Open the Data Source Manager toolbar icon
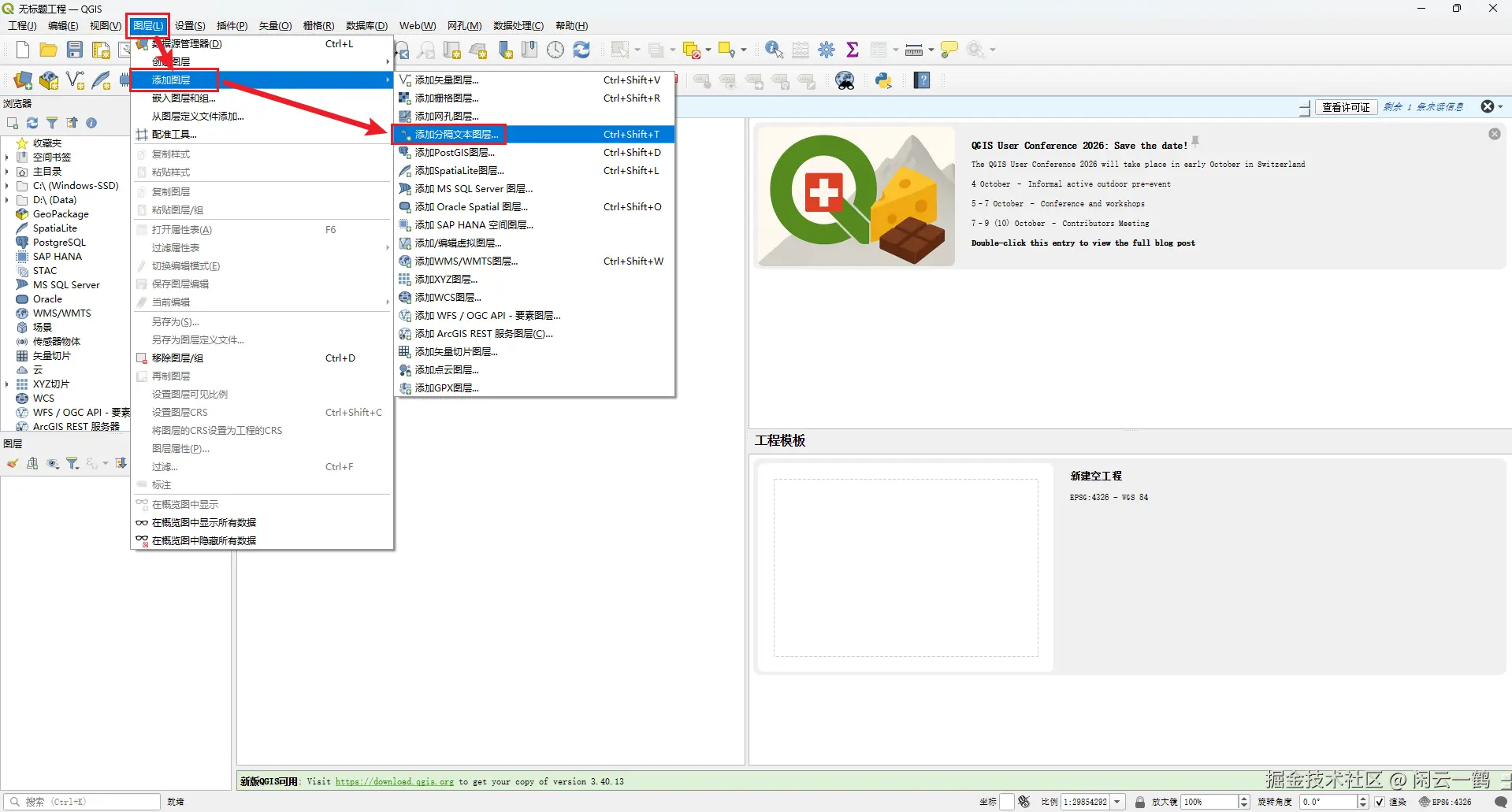 tap(23, 80)
